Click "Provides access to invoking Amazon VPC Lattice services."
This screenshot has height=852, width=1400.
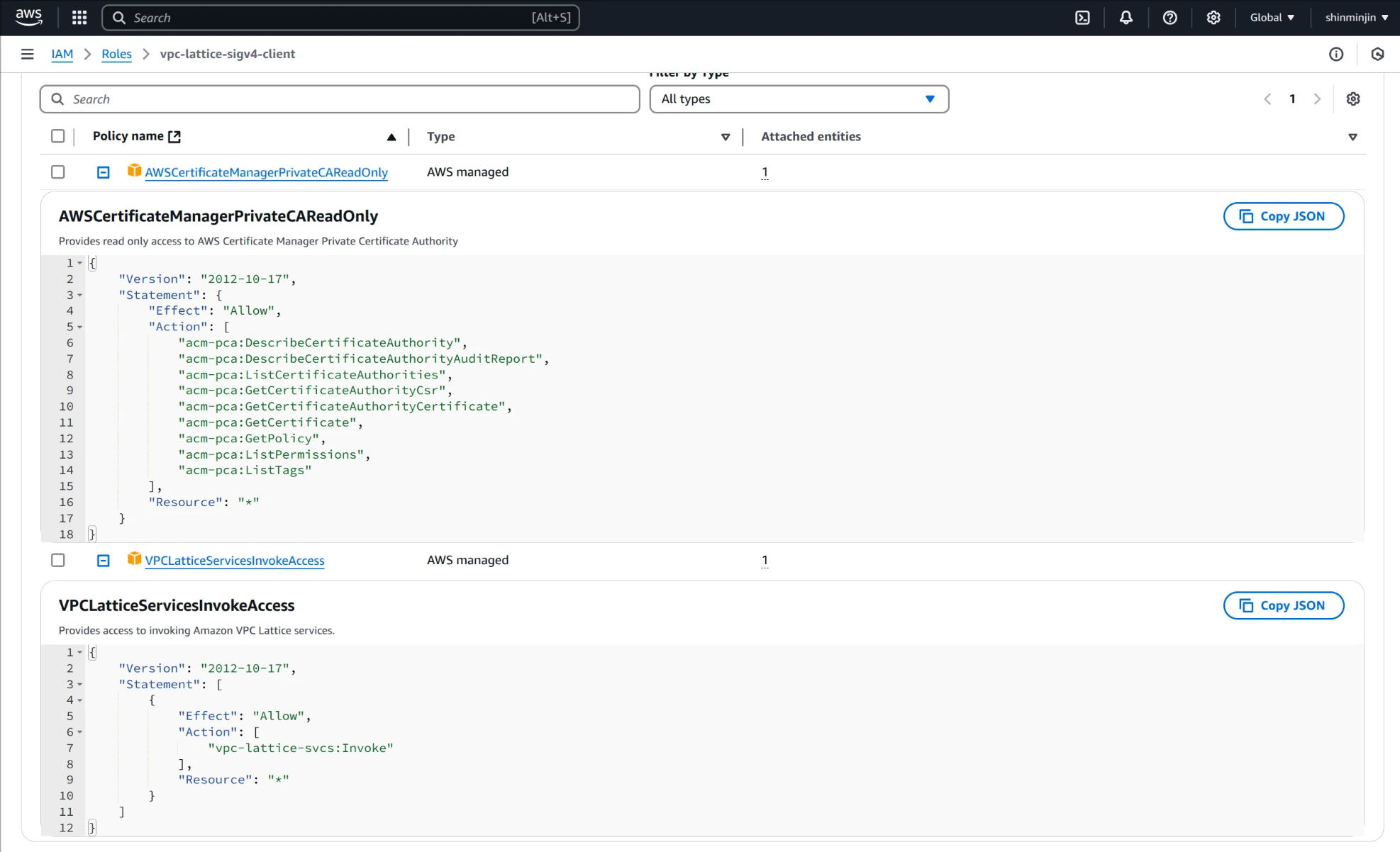point(196,630)
